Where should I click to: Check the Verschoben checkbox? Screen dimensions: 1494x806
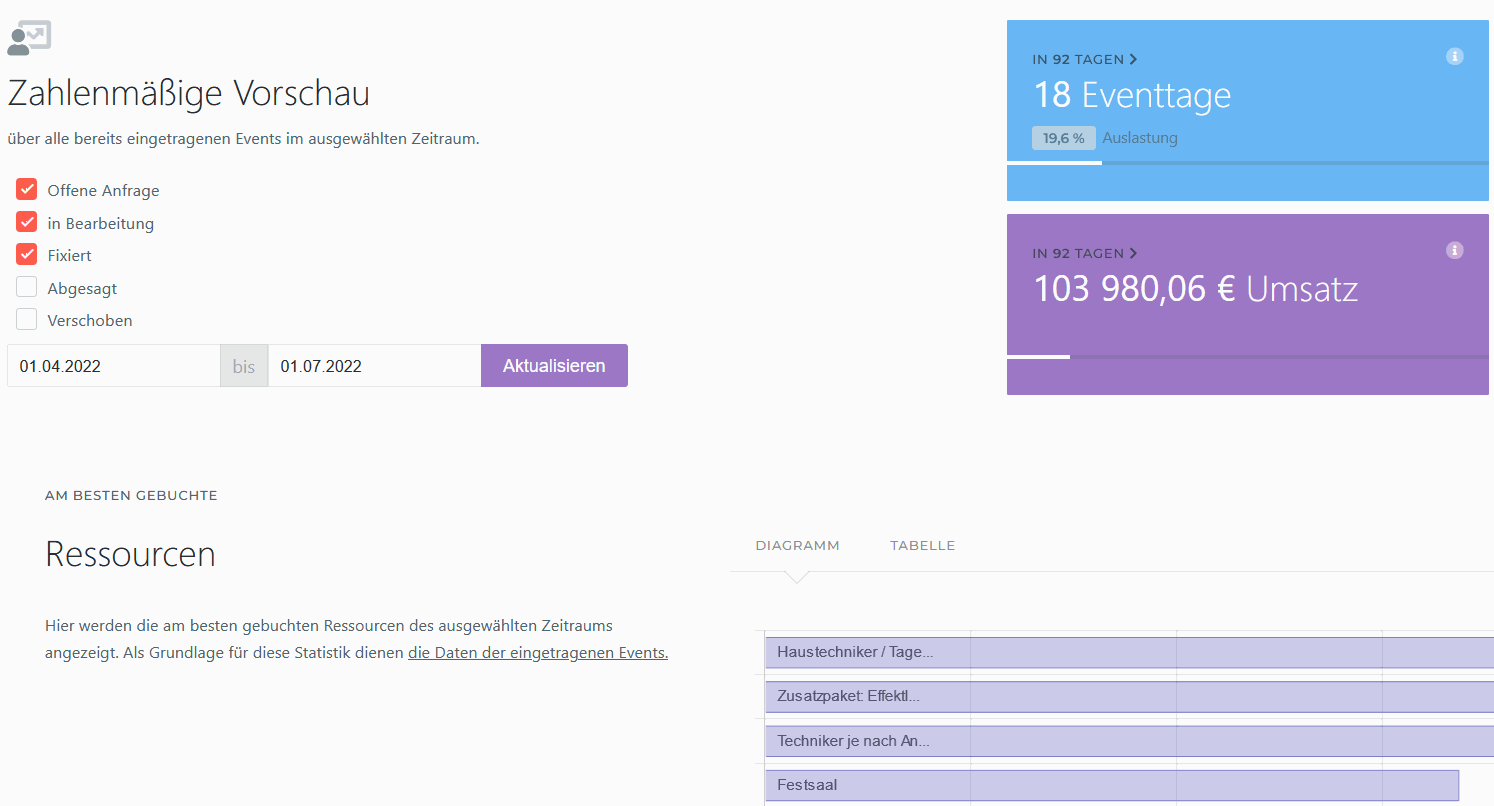tap(27, 319)
